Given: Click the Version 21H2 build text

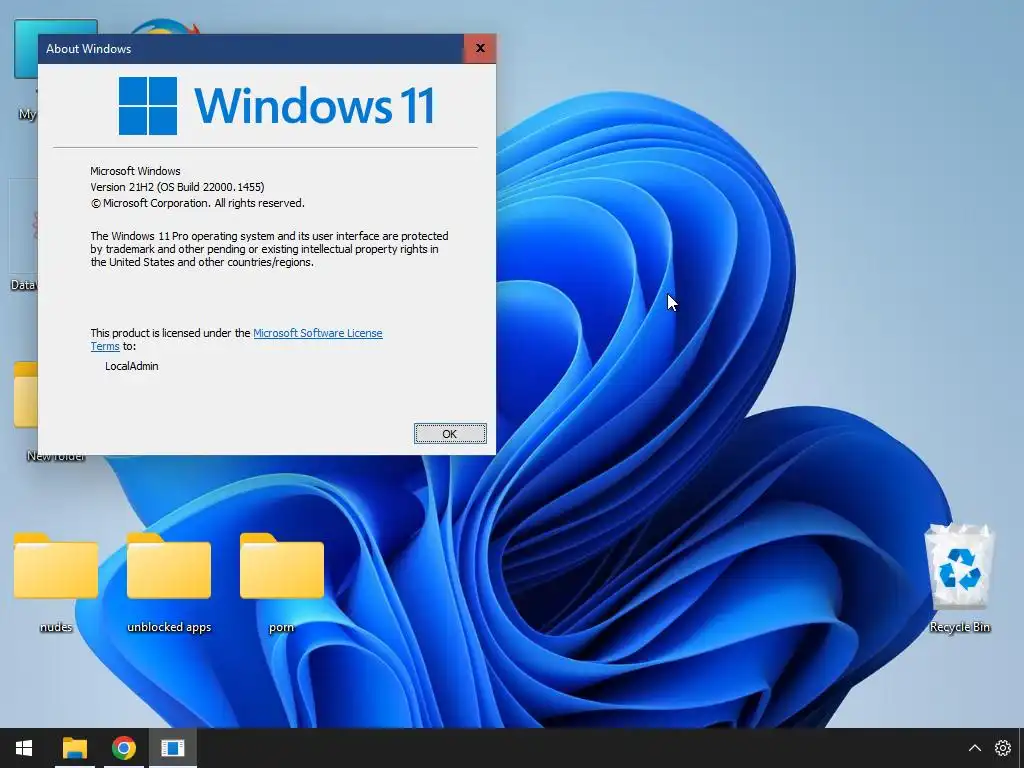Looking at the screenshot, I should 177,187.
